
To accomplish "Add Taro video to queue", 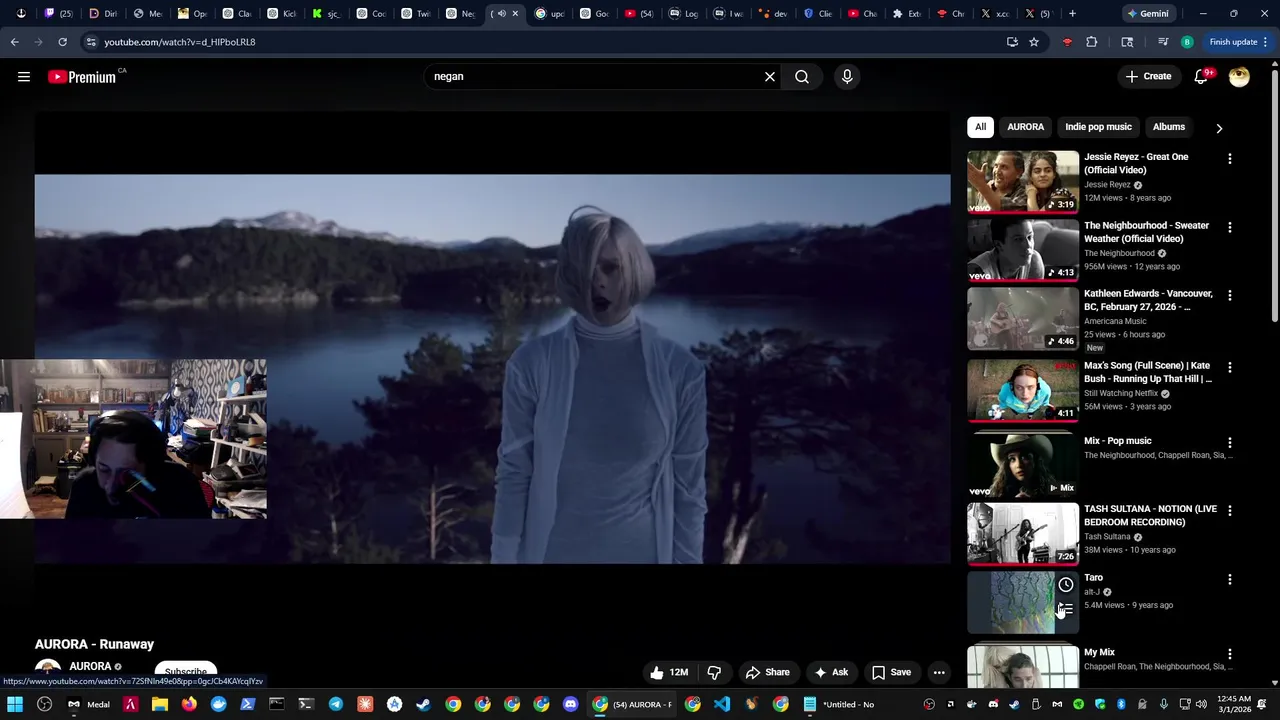I will tap(1066, 610).
